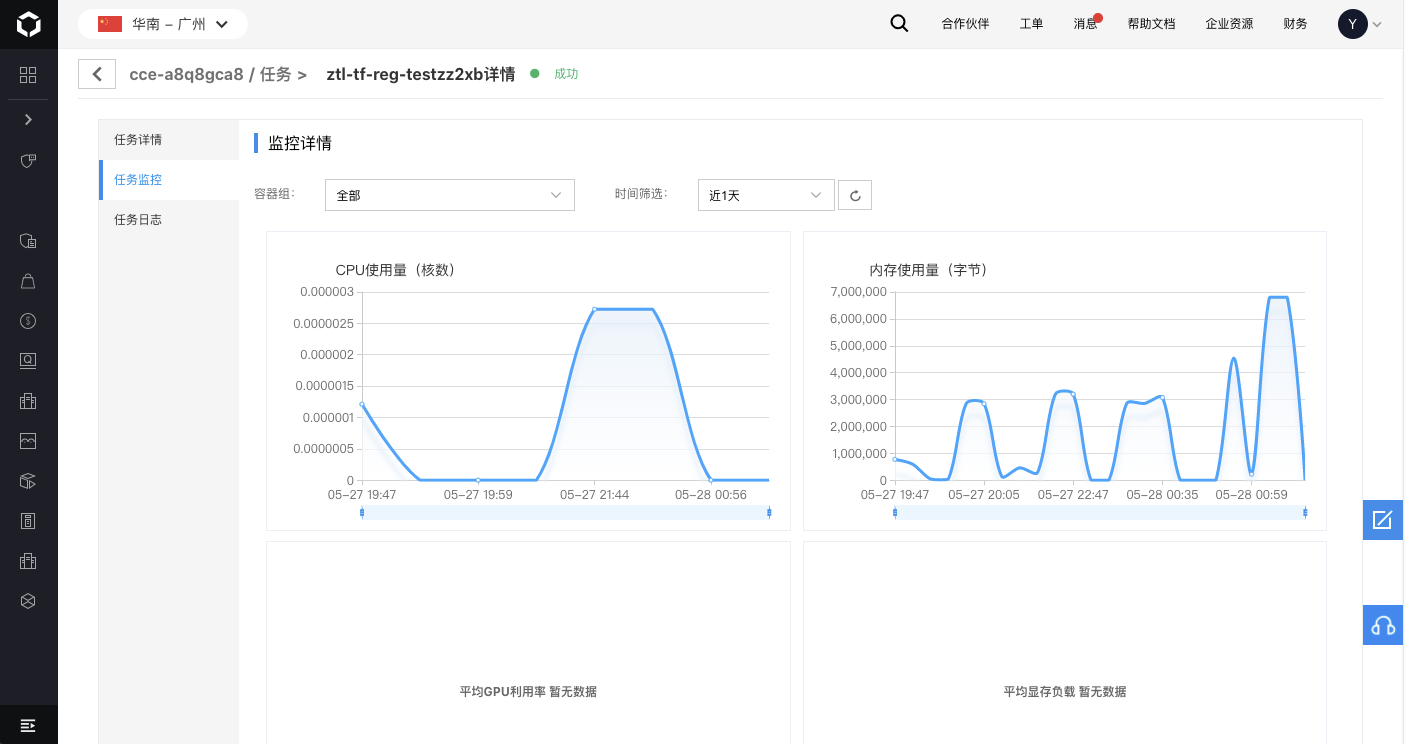Viewport: 1405px width, 744px height.
Task: Click right handle of CPU chart zoom slider
Action: (x=769, y=512)
